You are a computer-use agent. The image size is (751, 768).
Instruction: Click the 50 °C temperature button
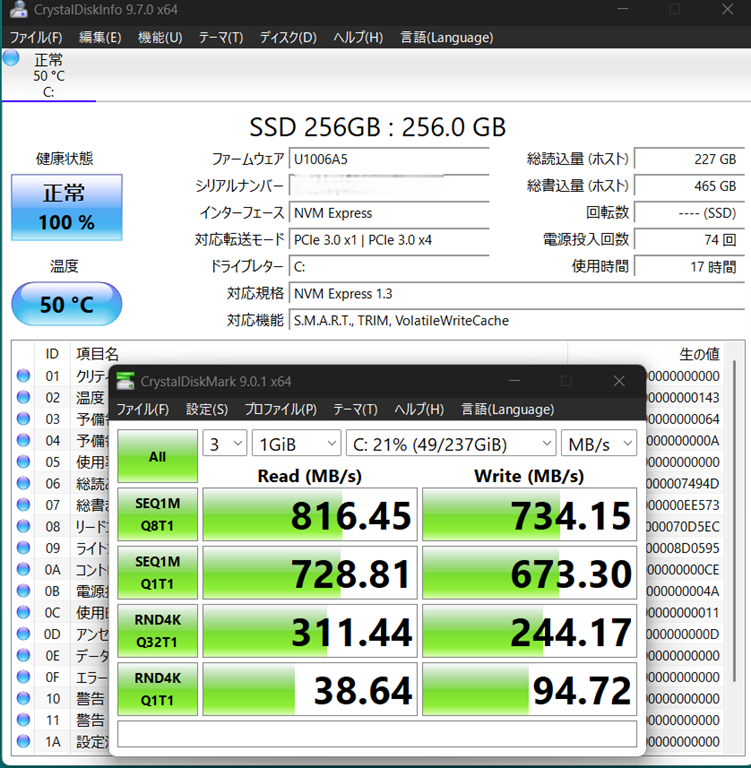point(67,304)
